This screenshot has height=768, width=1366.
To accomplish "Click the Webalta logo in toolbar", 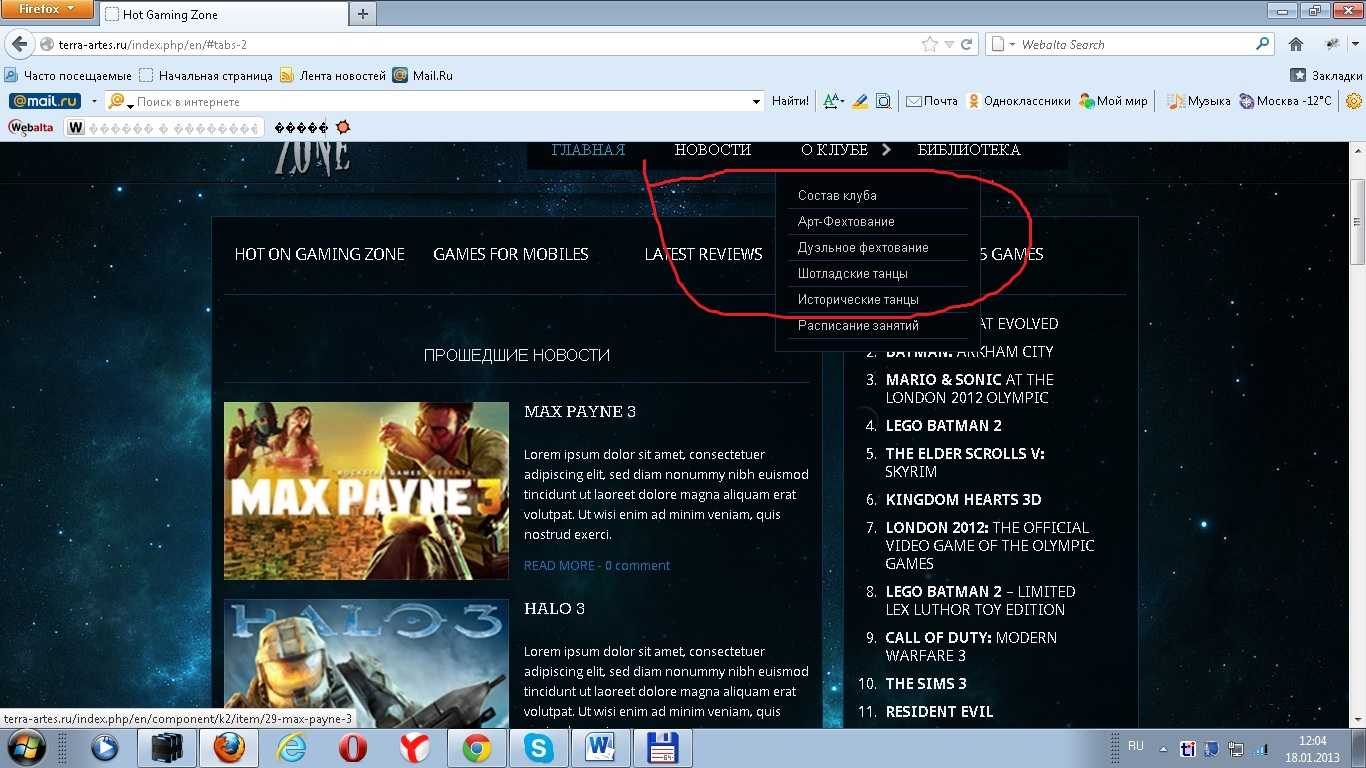I will coord(31,127).
